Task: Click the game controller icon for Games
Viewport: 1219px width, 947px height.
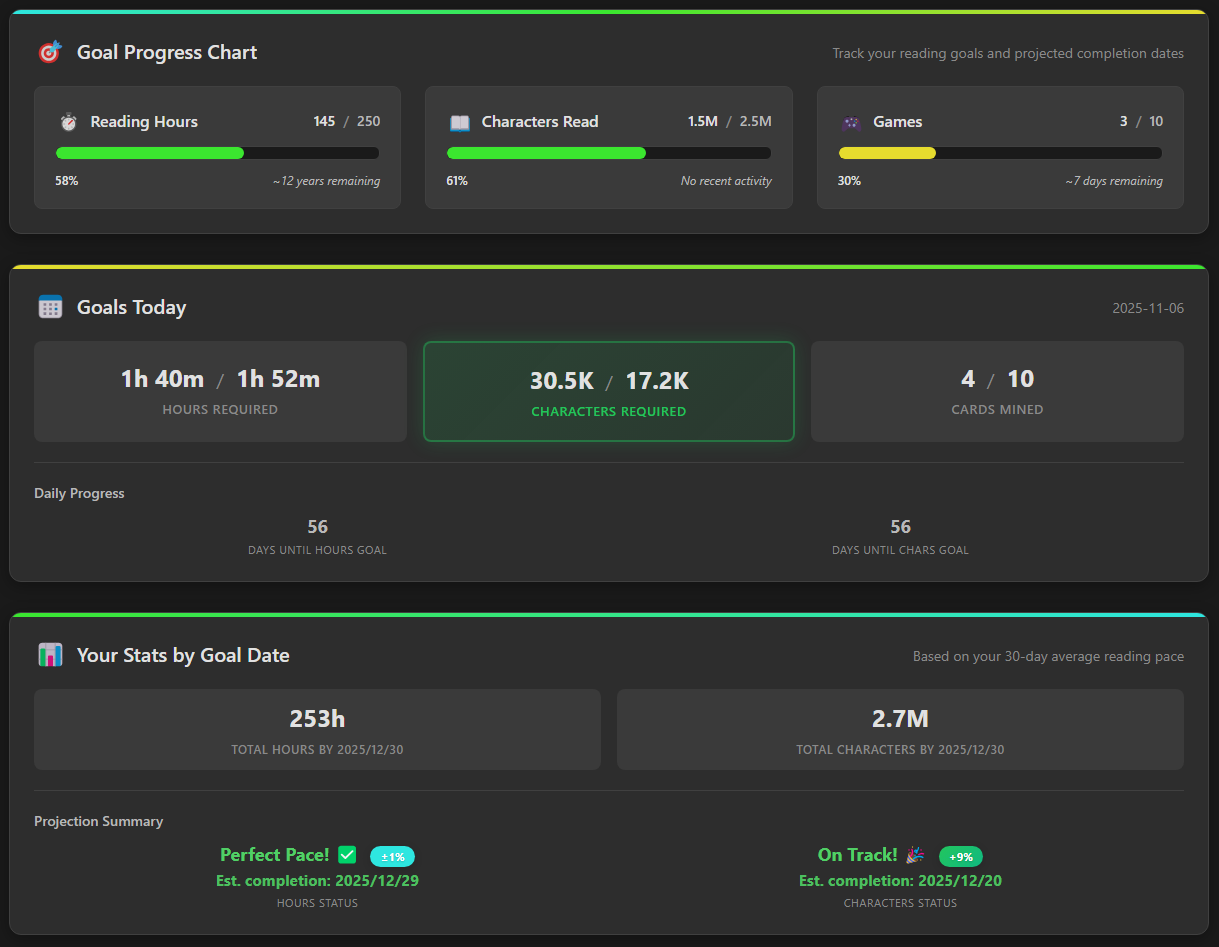Action: click(x=851, y=122)
